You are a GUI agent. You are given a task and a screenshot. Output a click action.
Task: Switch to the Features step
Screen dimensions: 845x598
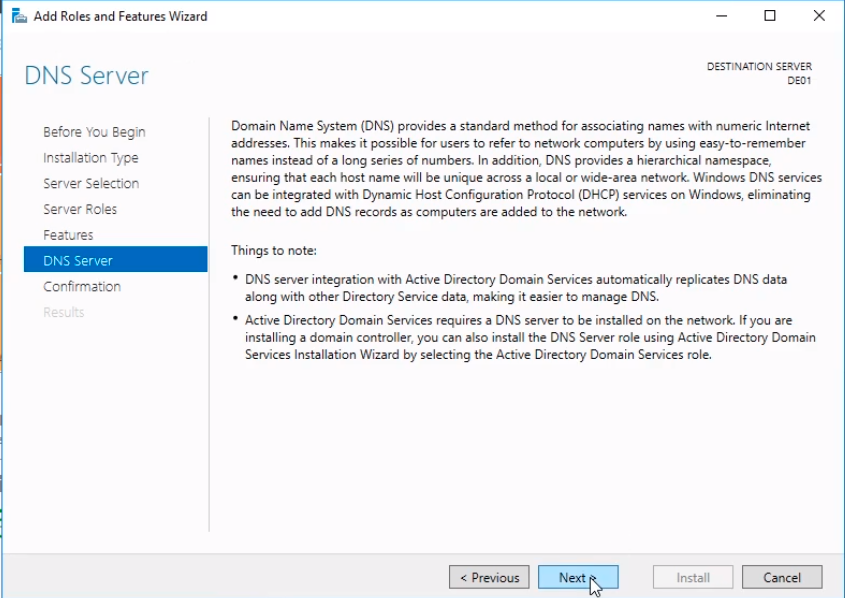coord(68,235)
